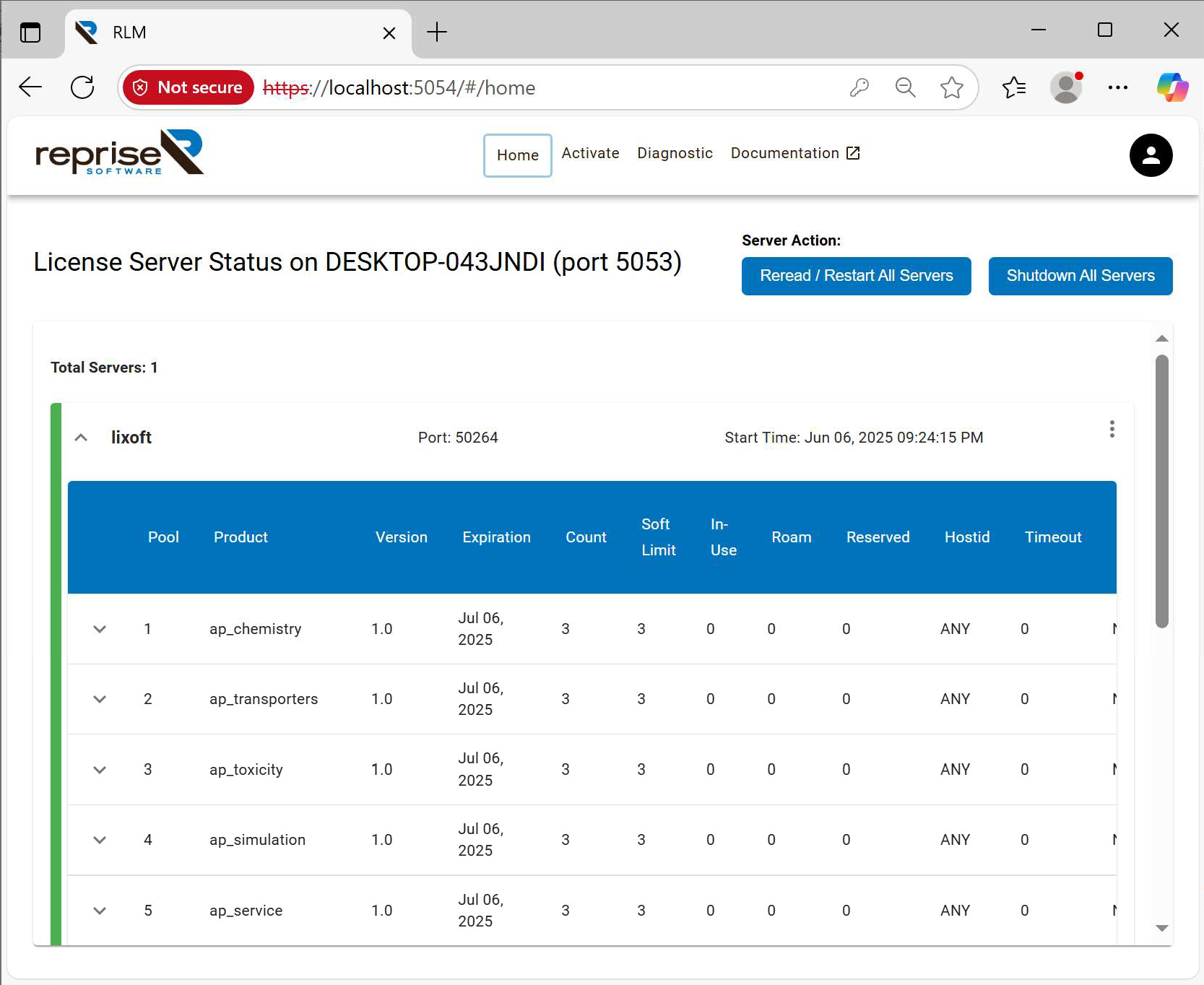Click the zoom magnifier icon in address bar

905,87
